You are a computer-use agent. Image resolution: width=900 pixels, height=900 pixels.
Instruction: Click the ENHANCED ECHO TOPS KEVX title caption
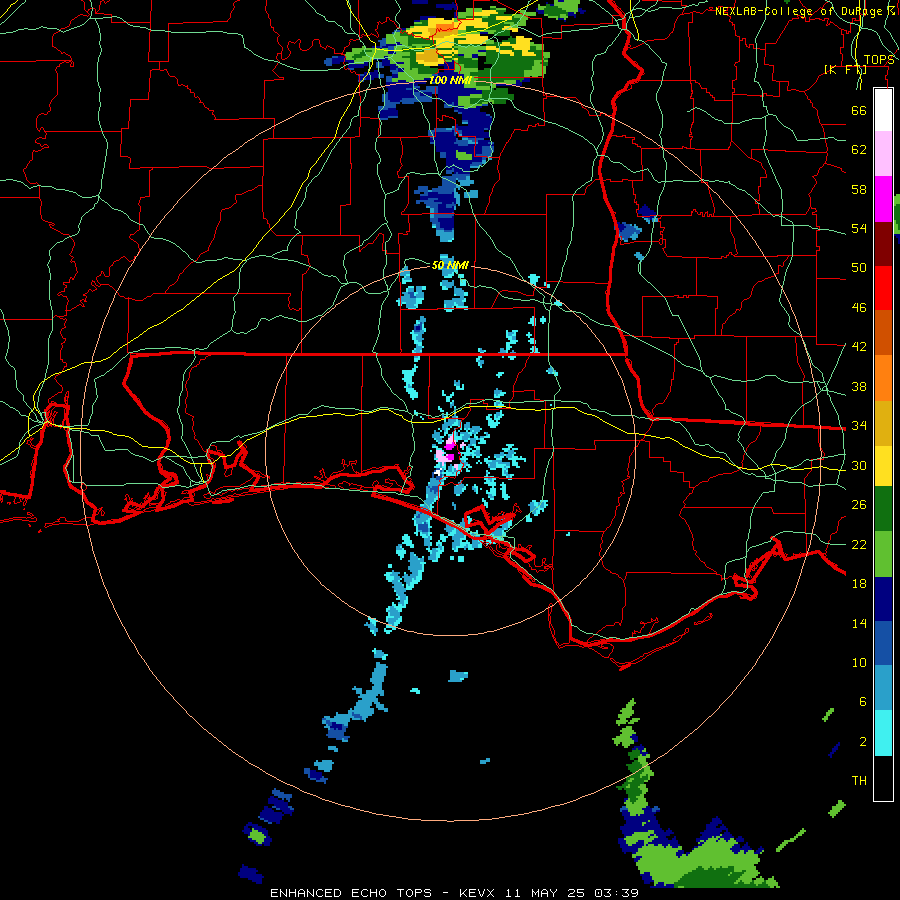(454, 893)
